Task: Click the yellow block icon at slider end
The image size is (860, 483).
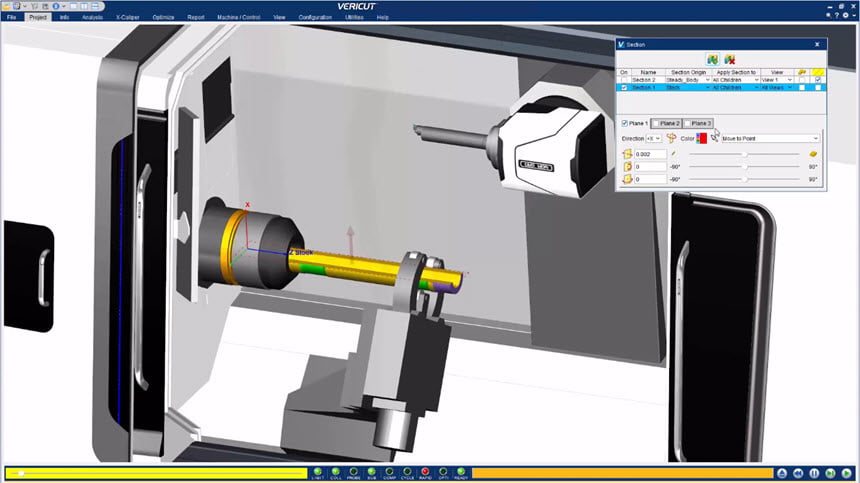Action: (x=813, y=154)
